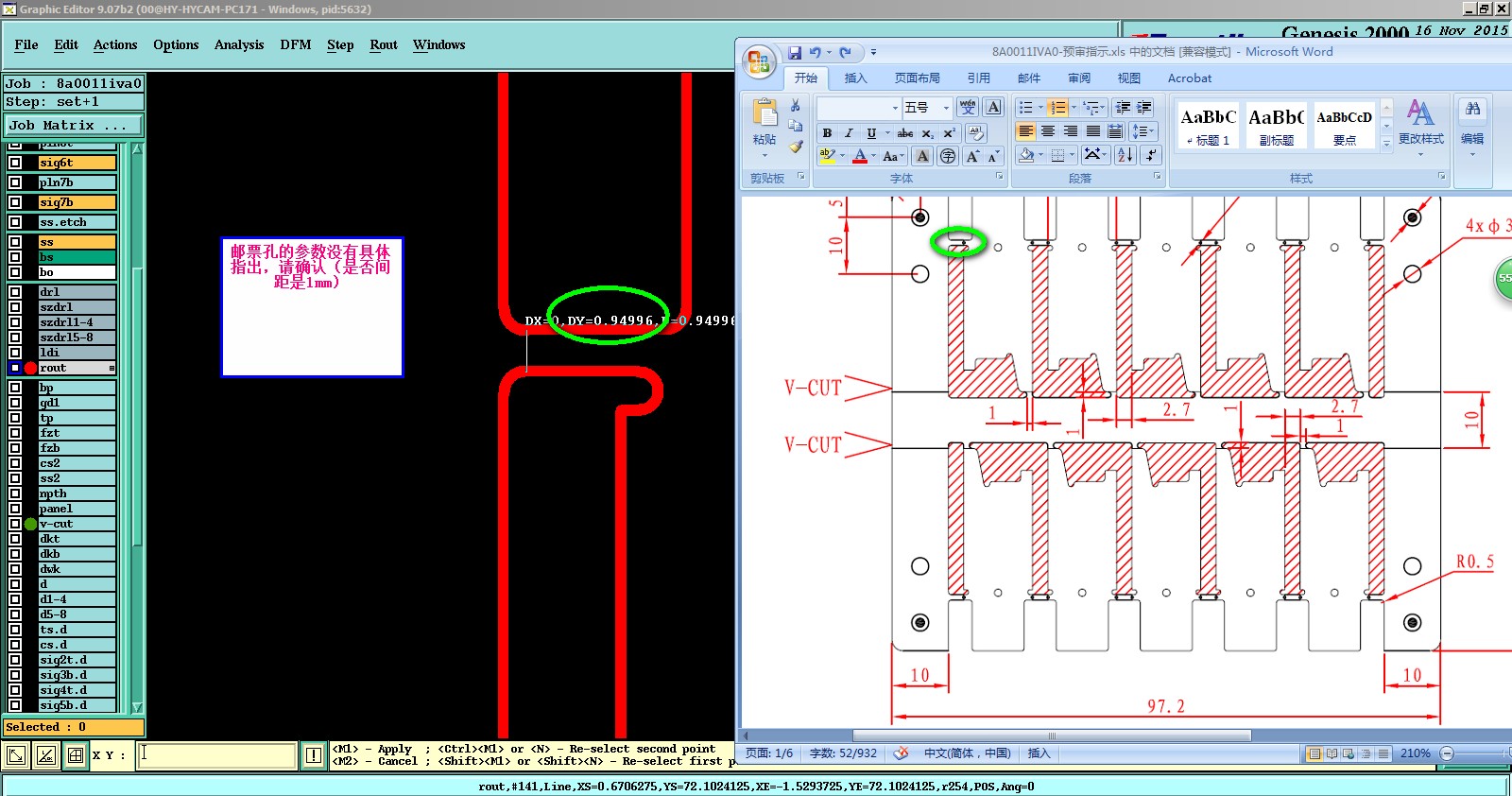Toggle show paragraph marks in Word
1512x796 pixels.
pyautogui.click(x=1150, y=155)
